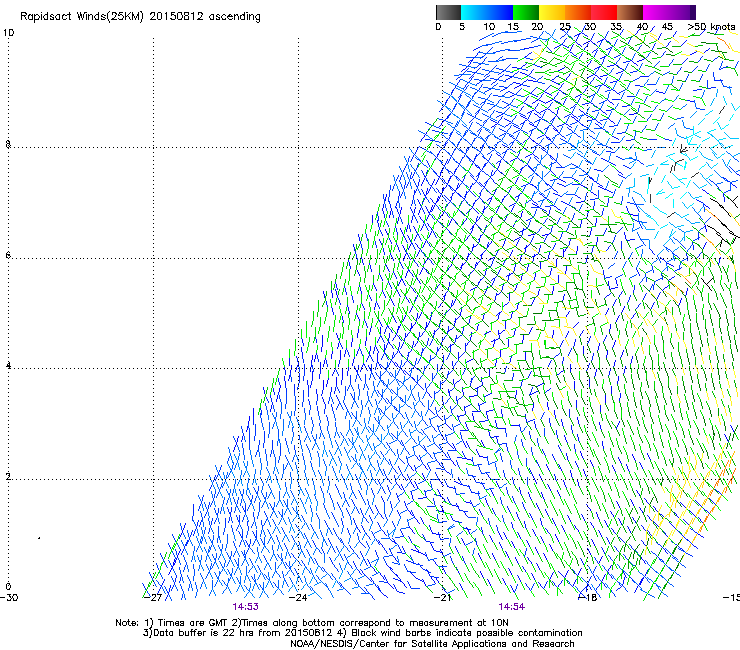The width and height of the screenshot is (740, 650).
Task: Click the yellow 20-25 knots color band
Action: (552, 12)
